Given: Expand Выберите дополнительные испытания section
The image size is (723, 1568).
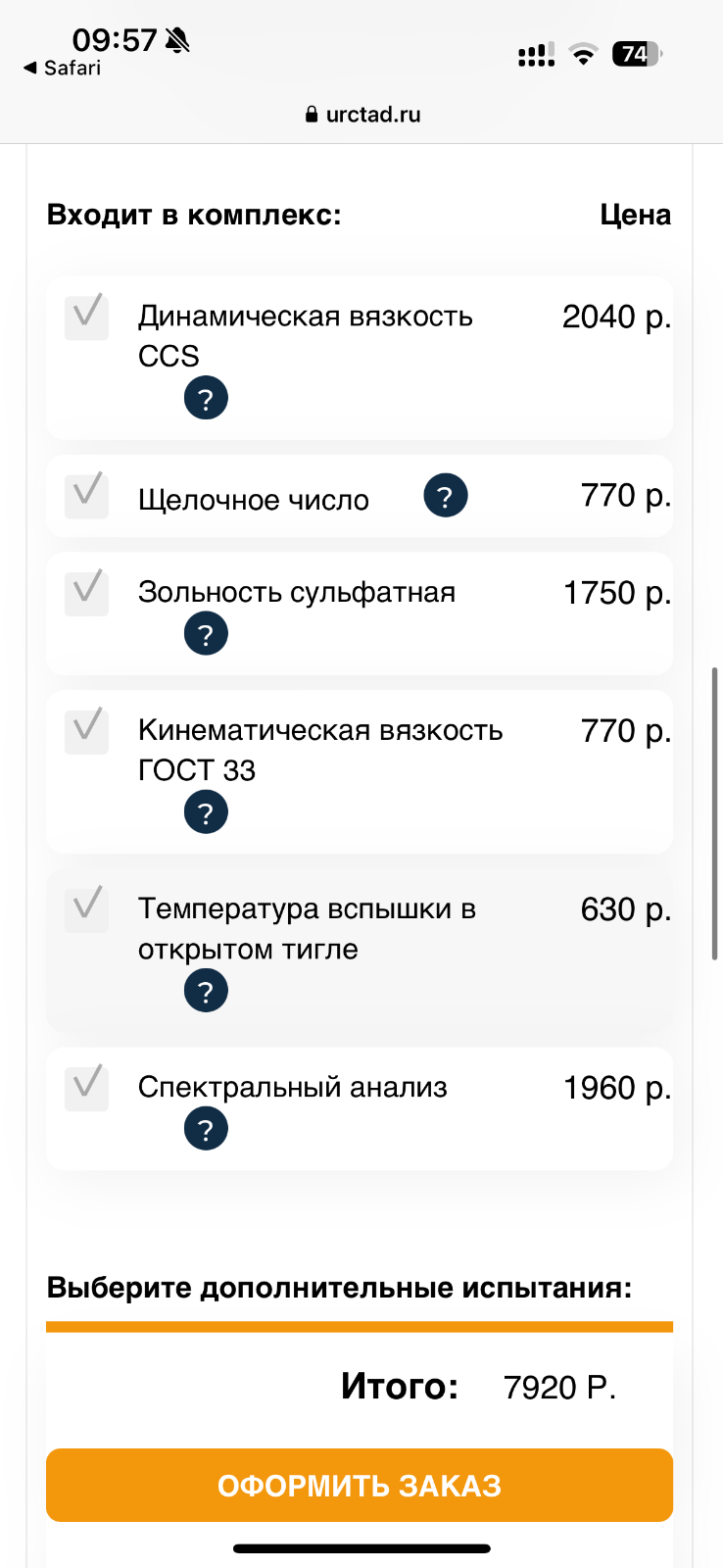Looking at the screenshot, I should click(339, 1288).
